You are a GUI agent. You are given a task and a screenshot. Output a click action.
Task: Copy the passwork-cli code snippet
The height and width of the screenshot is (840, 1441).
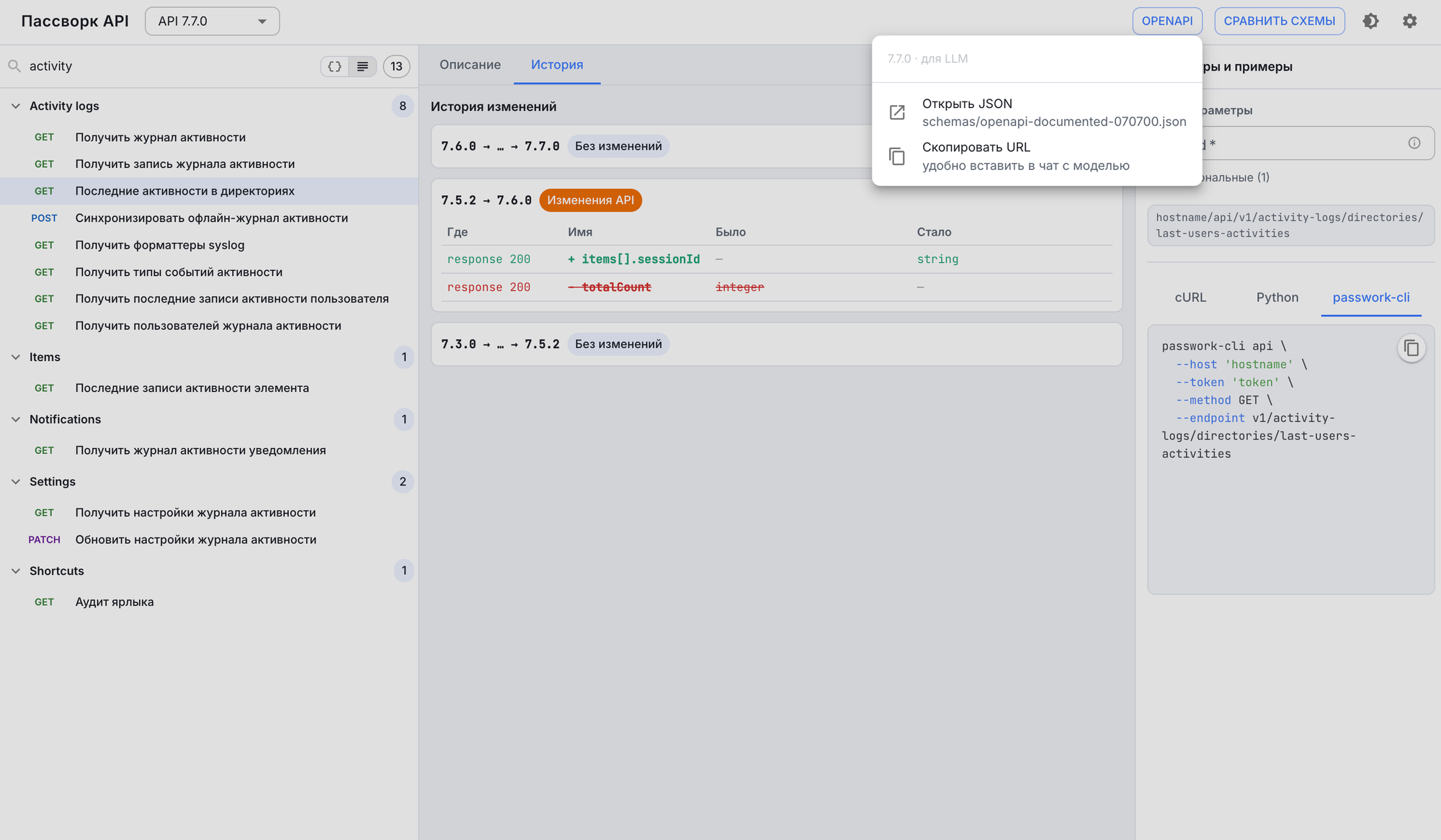coord(1411,349)
